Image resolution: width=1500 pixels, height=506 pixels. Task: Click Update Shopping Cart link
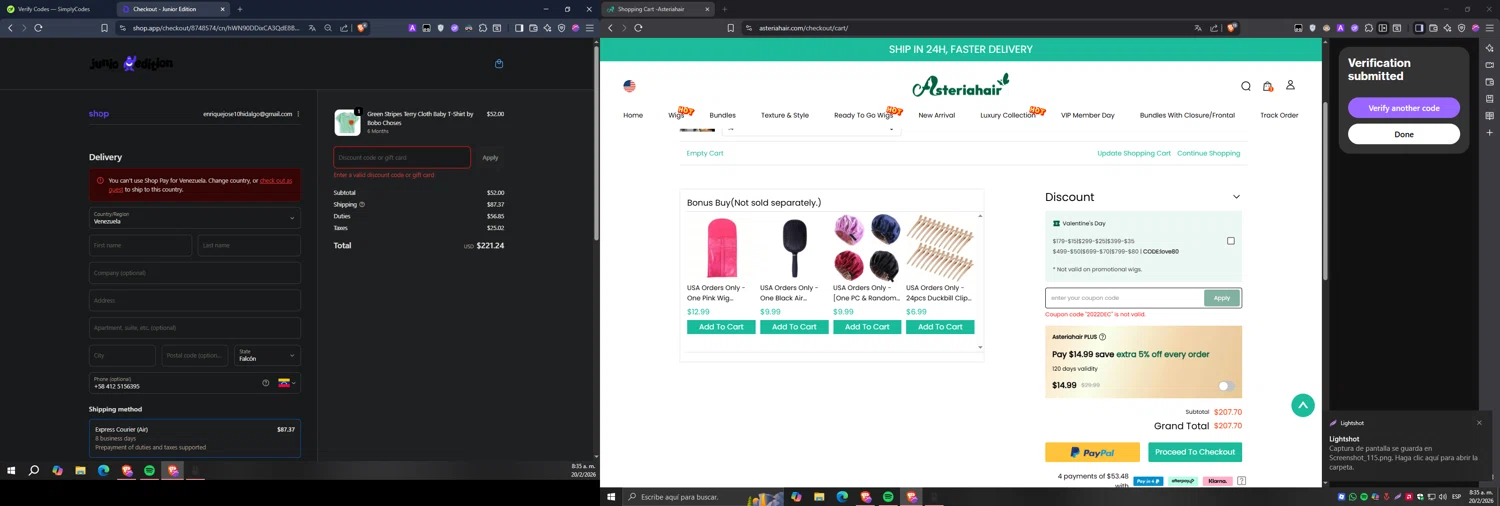(1134, 153)
